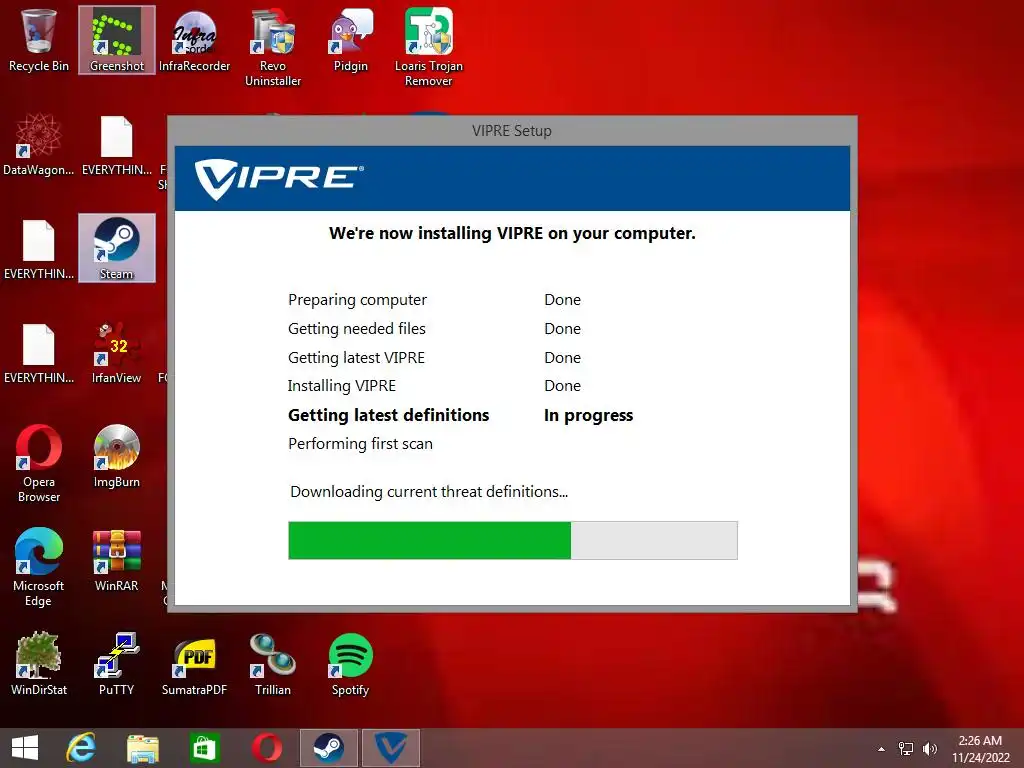
Task: Click the "Preparing computer" step
Action: pos(357,300)
